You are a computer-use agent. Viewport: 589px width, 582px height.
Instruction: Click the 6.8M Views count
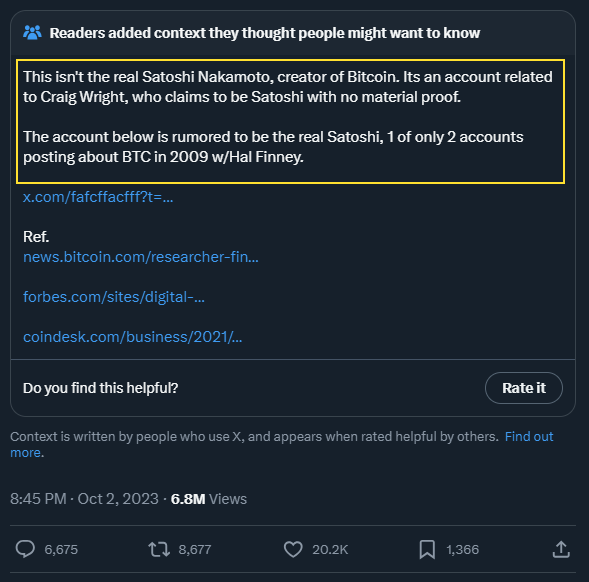pos(208,499)
